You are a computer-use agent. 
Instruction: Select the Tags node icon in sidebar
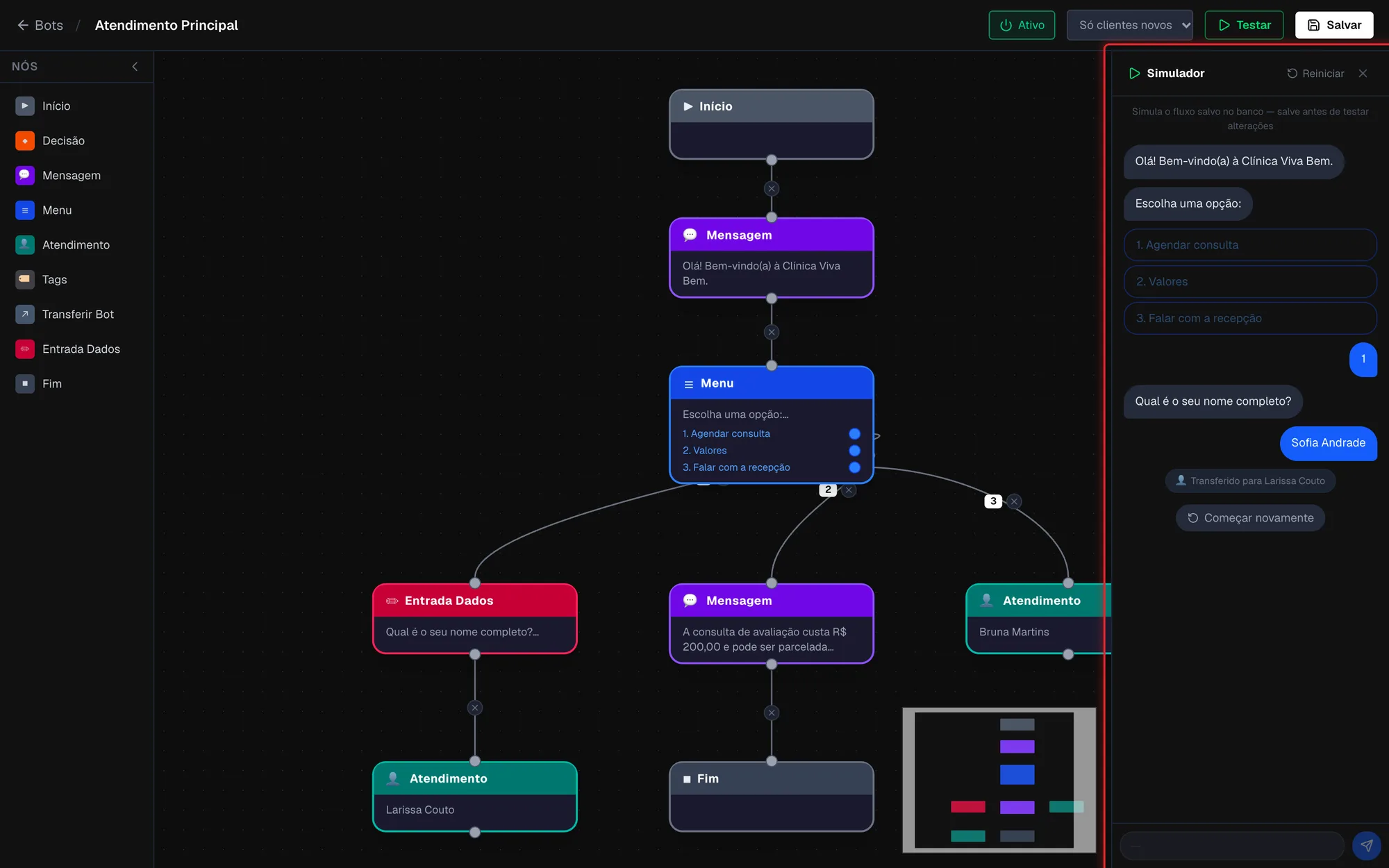(25, 279)
